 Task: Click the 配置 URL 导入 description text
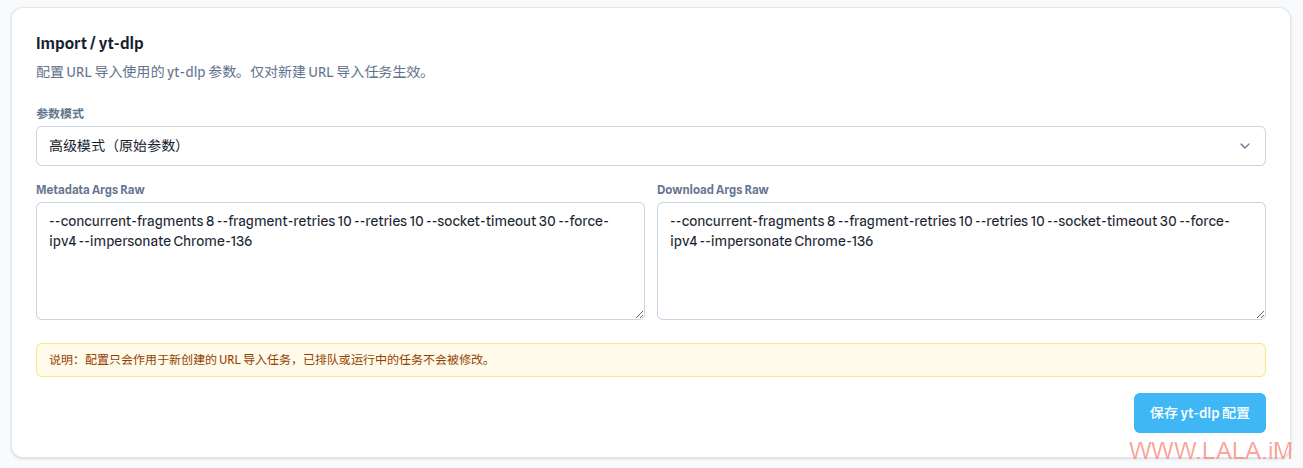point(232,73)
